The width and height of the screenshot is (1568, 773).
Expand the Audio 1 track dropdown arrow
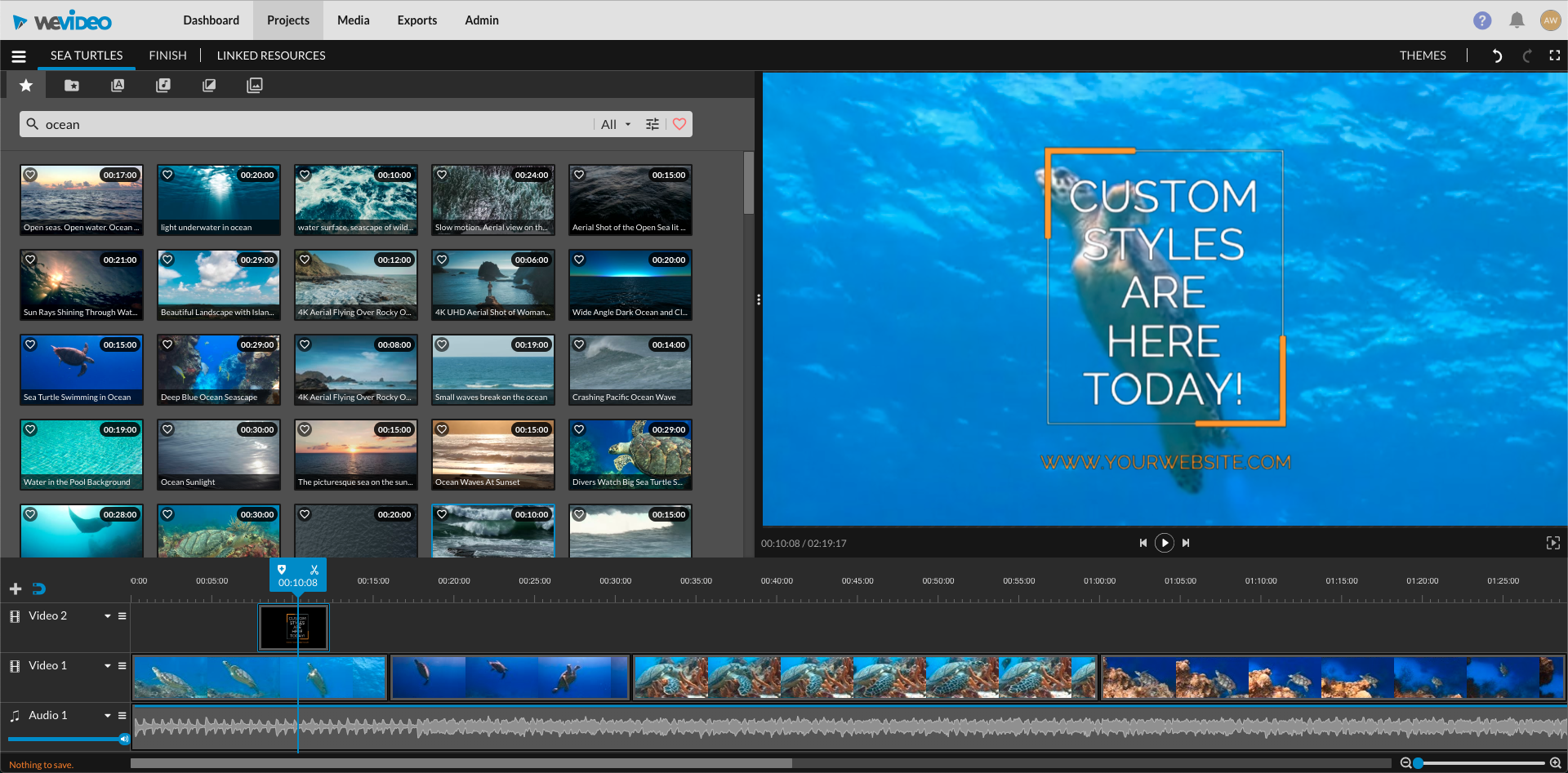click(107, 716)
